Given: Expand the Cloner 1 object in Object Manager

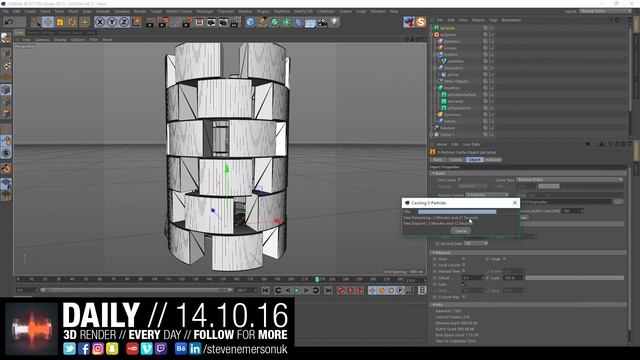Looking at the screenshot, I should 432,135.
